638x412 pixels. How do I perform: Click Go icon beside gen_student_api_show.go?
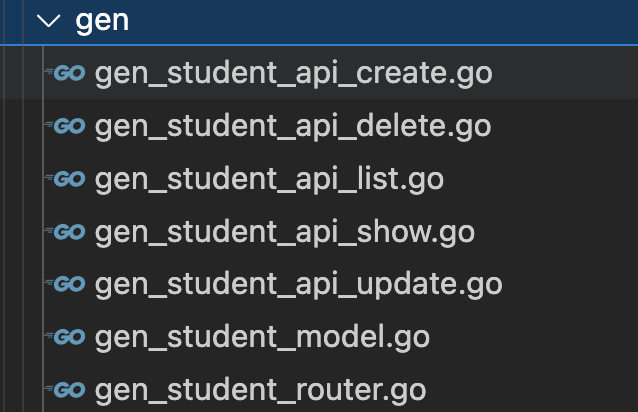click(65, 232)
